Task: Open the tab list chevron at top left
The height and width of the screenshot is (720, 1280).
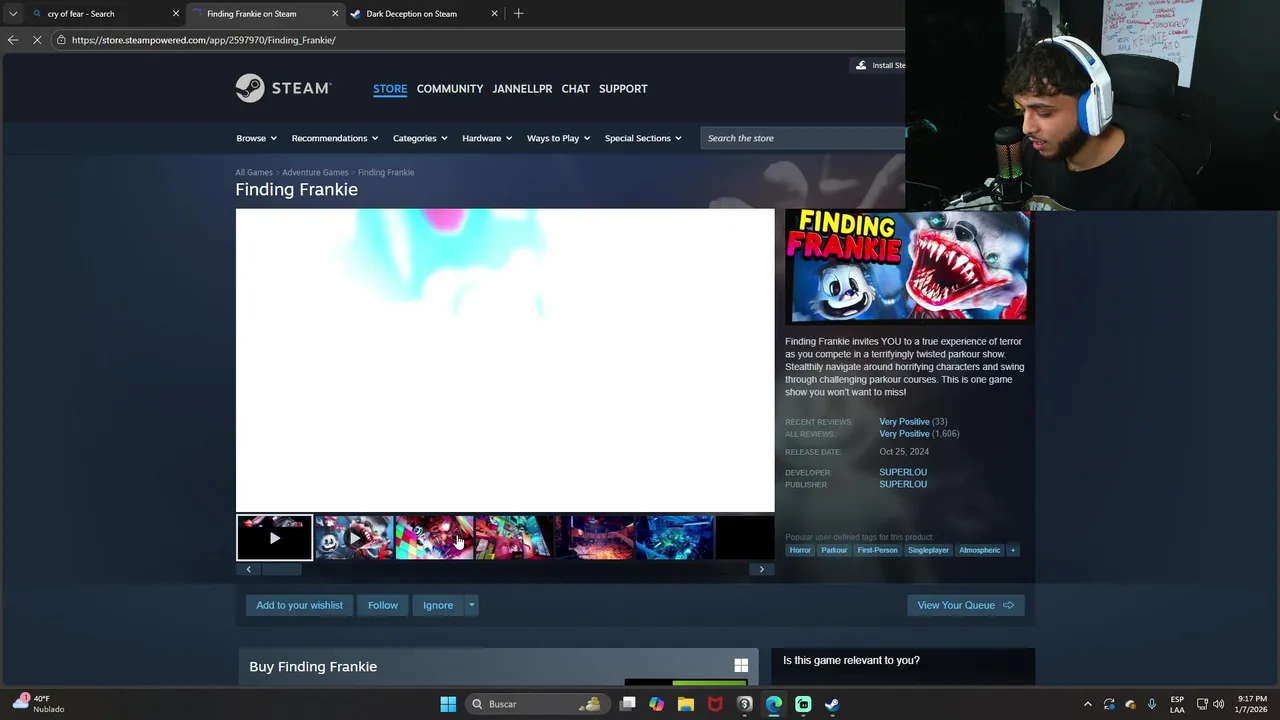Action: tap(13, 14)
